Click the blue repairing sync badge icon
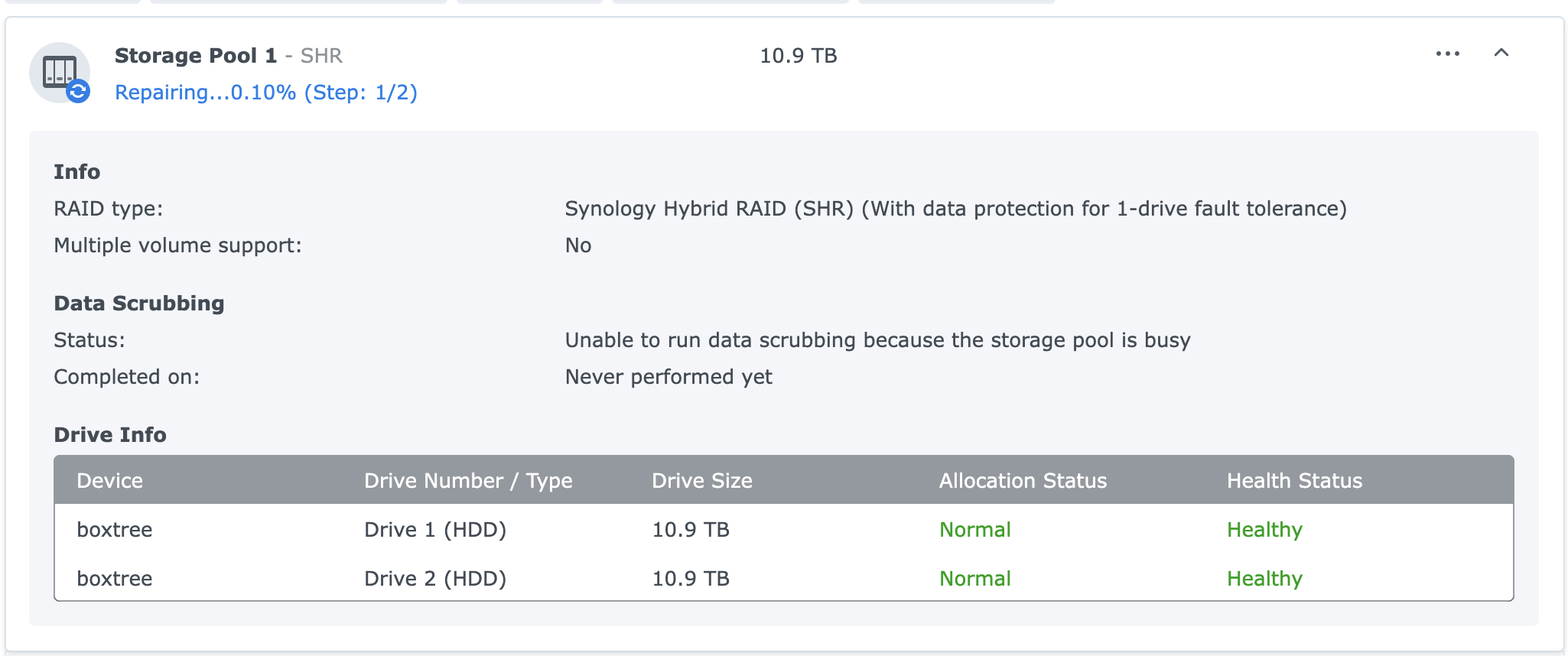1568x656 pixels. tap(78, 92)
